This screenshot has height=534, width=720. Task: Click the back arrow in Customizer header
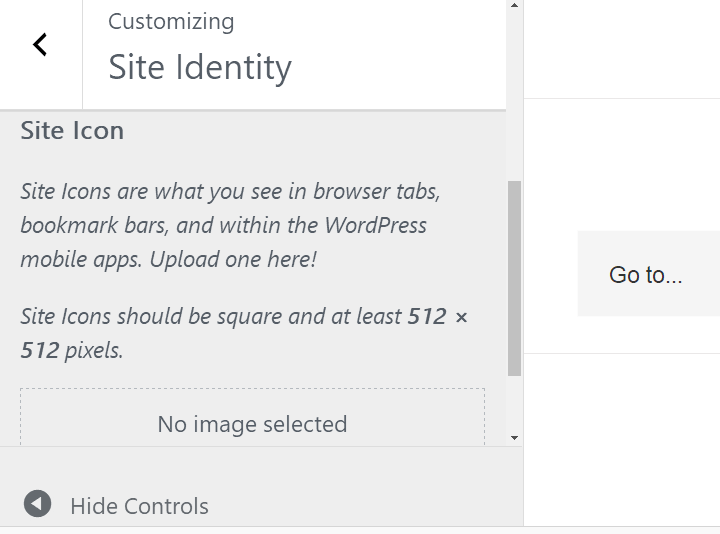[40, 45]
